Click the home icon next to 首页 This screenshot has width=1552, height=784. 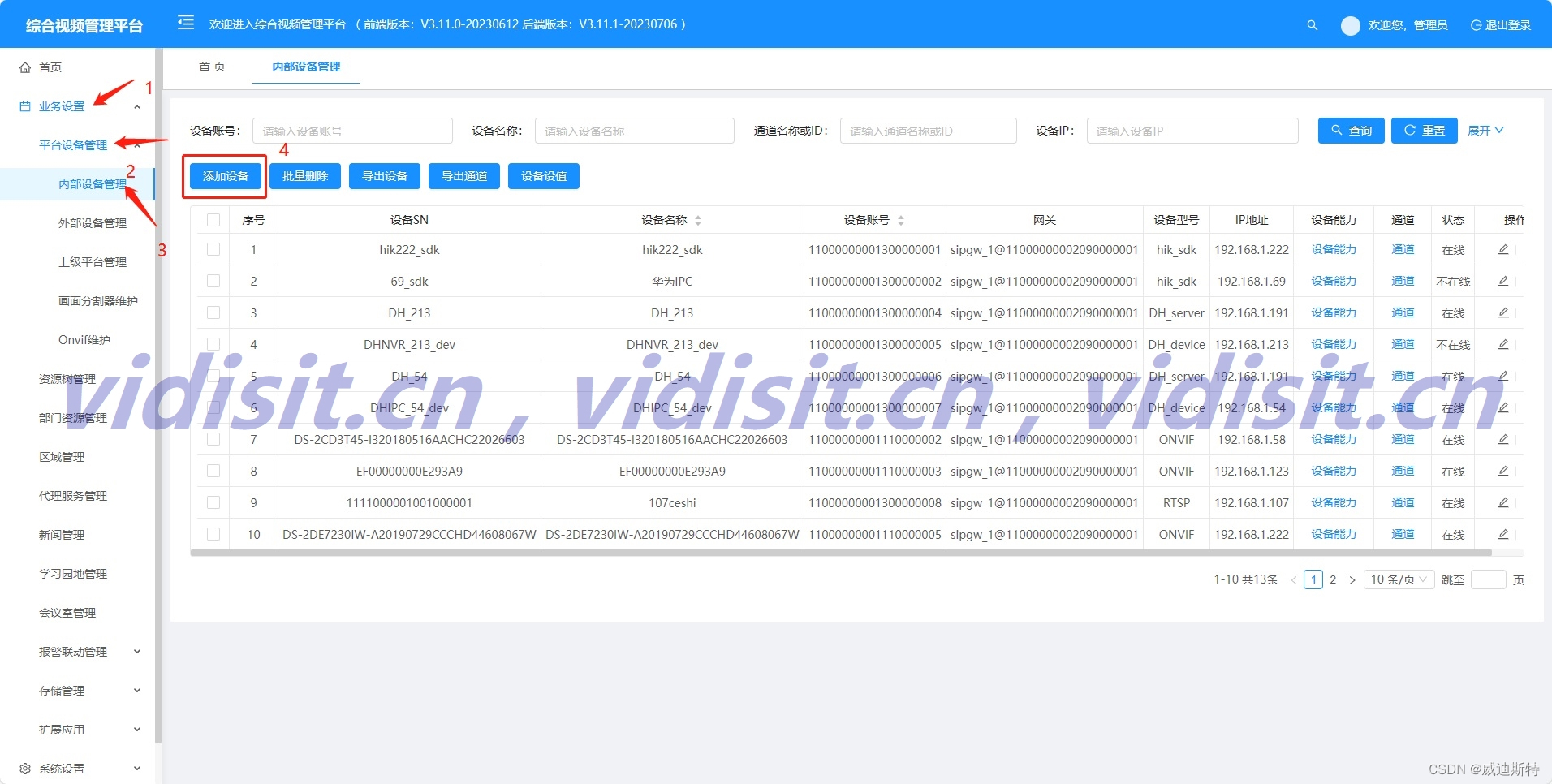[26, 67]
